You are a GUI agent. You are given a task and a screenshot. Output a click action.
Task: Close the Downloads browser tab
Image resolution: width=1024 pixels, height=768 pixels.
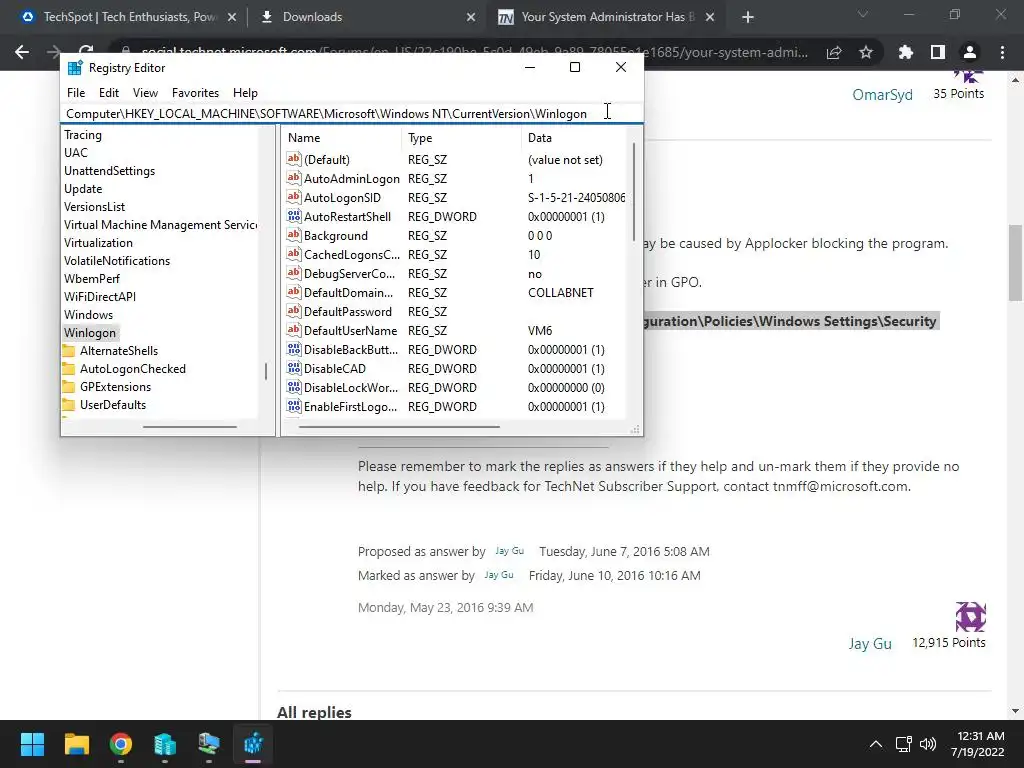(x=471, y=17)
